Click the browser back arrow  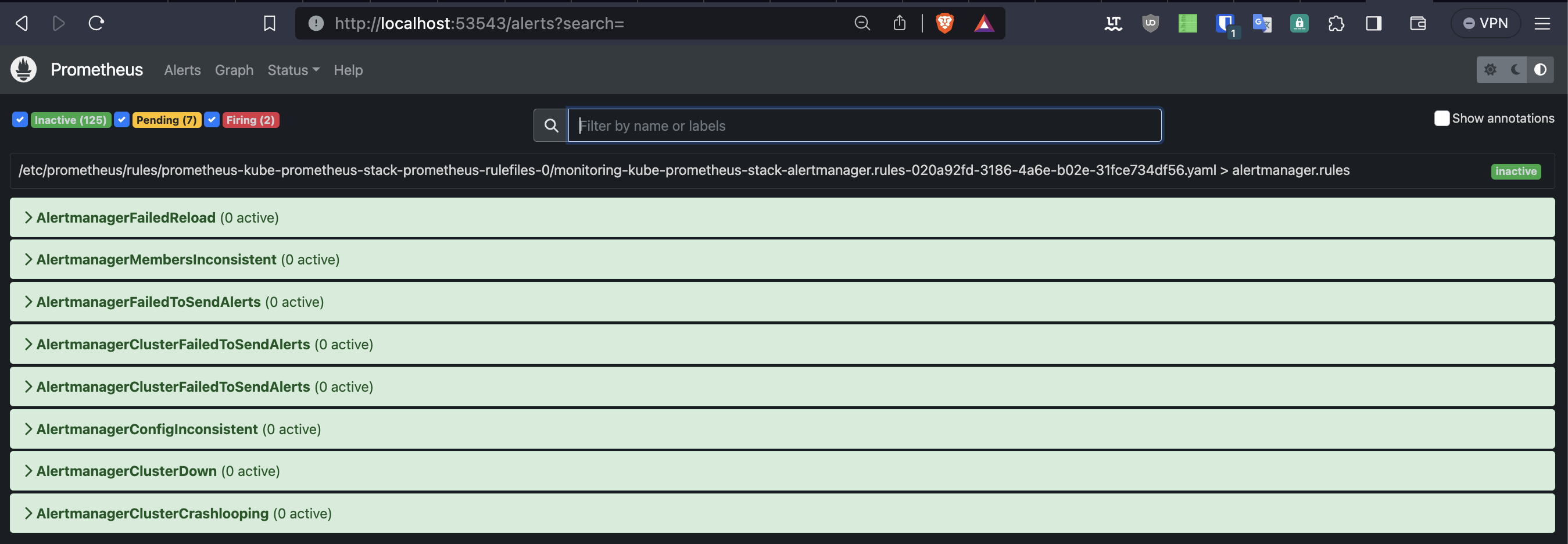click(22, 23)
